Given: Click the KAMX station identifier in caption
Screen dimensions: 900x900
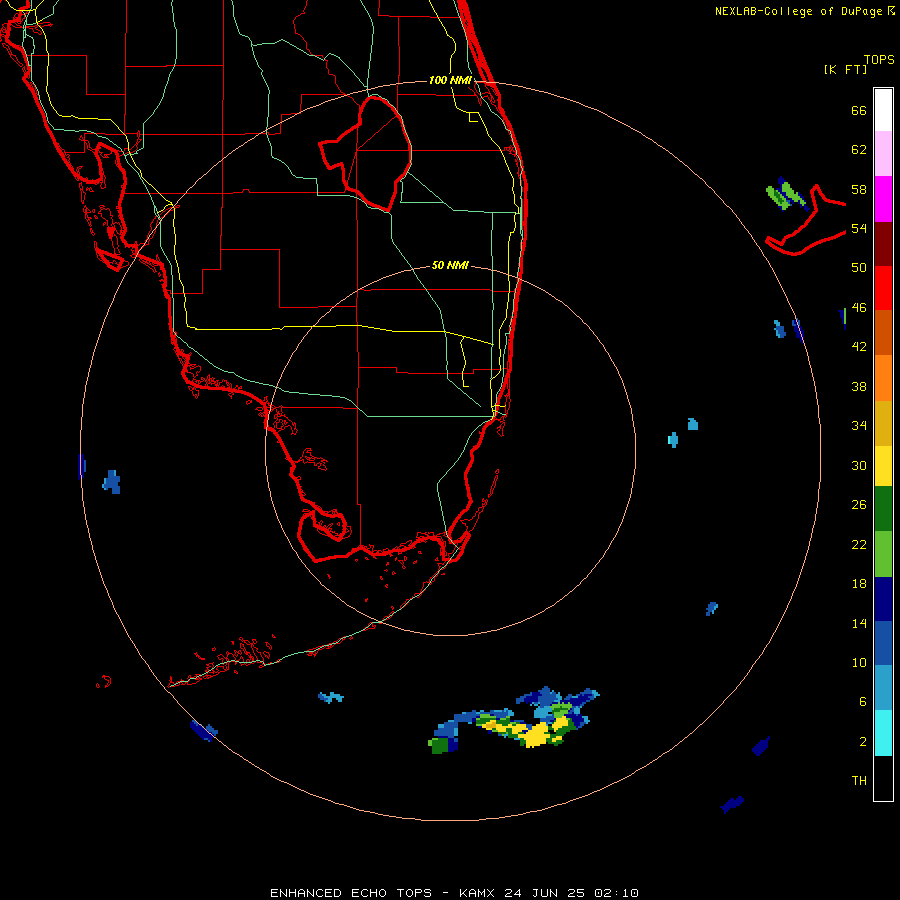Looking at the screenshot, I should coord(479,893).
